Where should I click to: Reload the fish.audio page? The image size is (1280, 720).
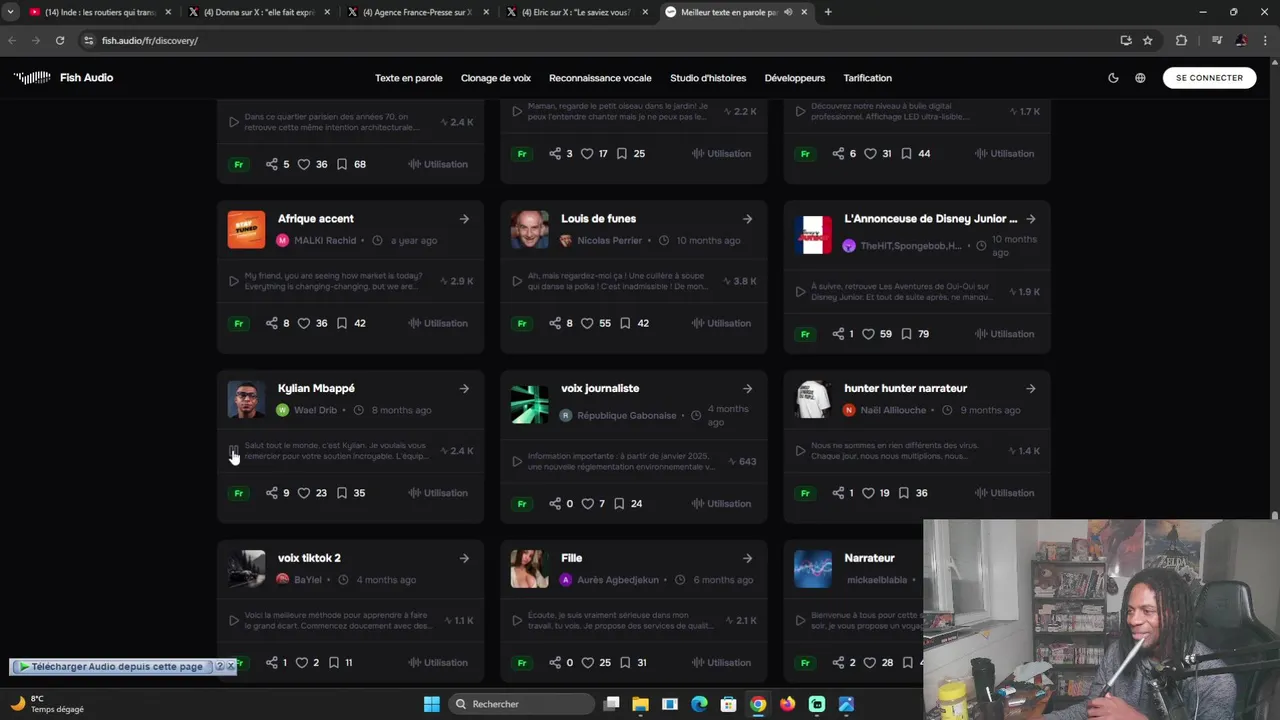coord(60,40)
